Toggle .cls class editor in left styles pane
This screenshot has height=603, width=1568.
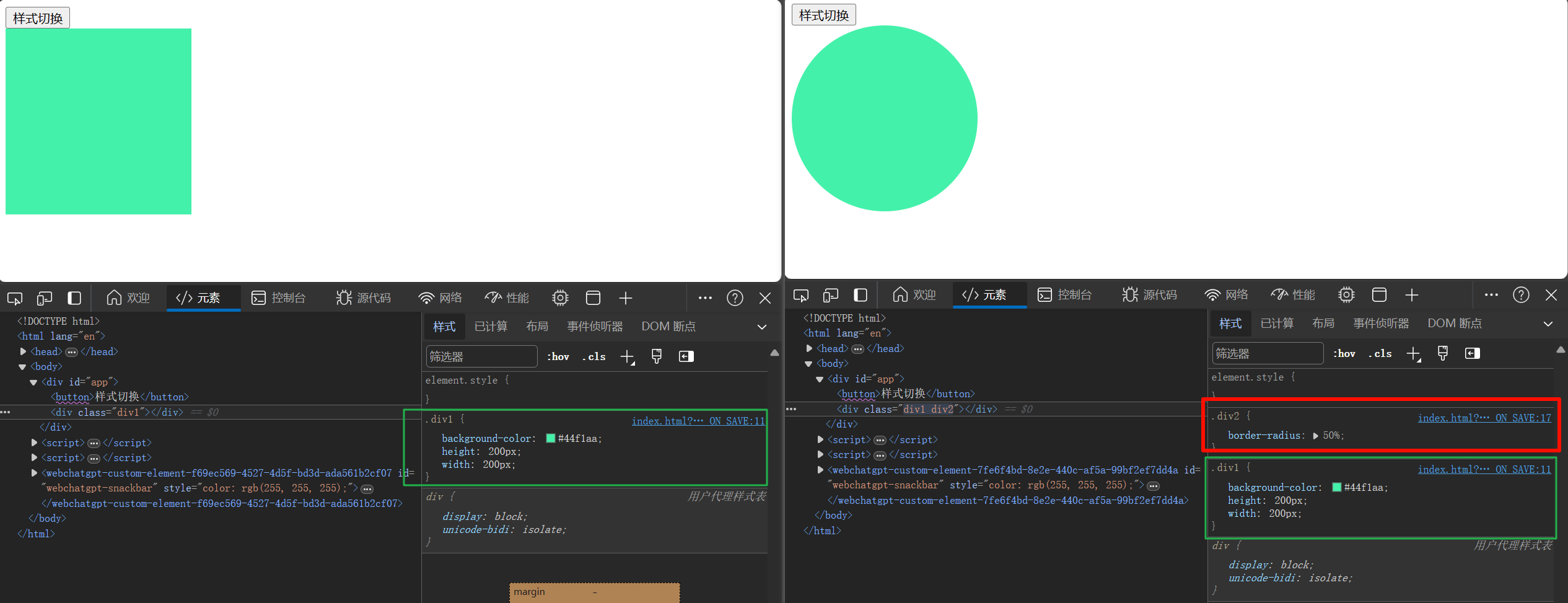coord(593,356)
